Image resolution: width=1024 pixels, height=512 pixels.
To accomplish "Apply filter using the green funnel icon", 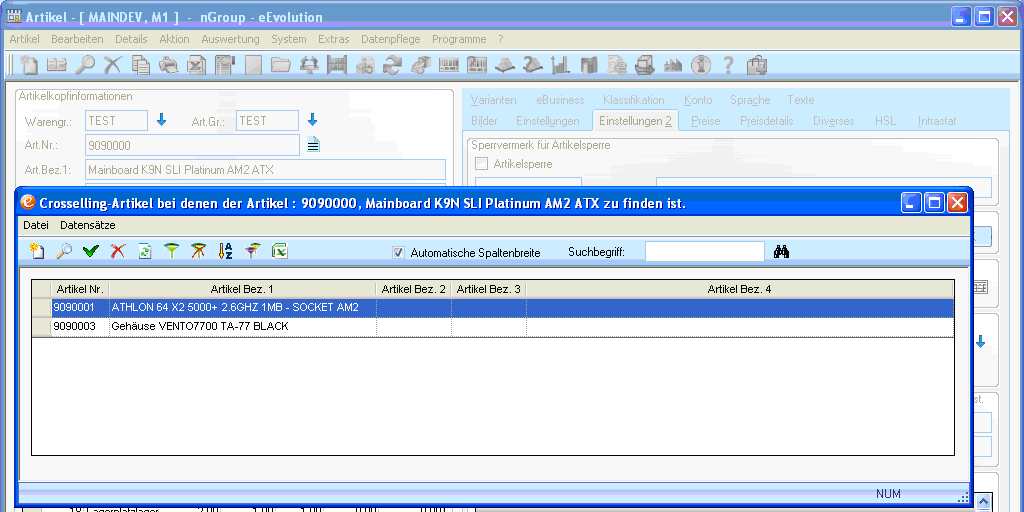I will tap(172, 252).
